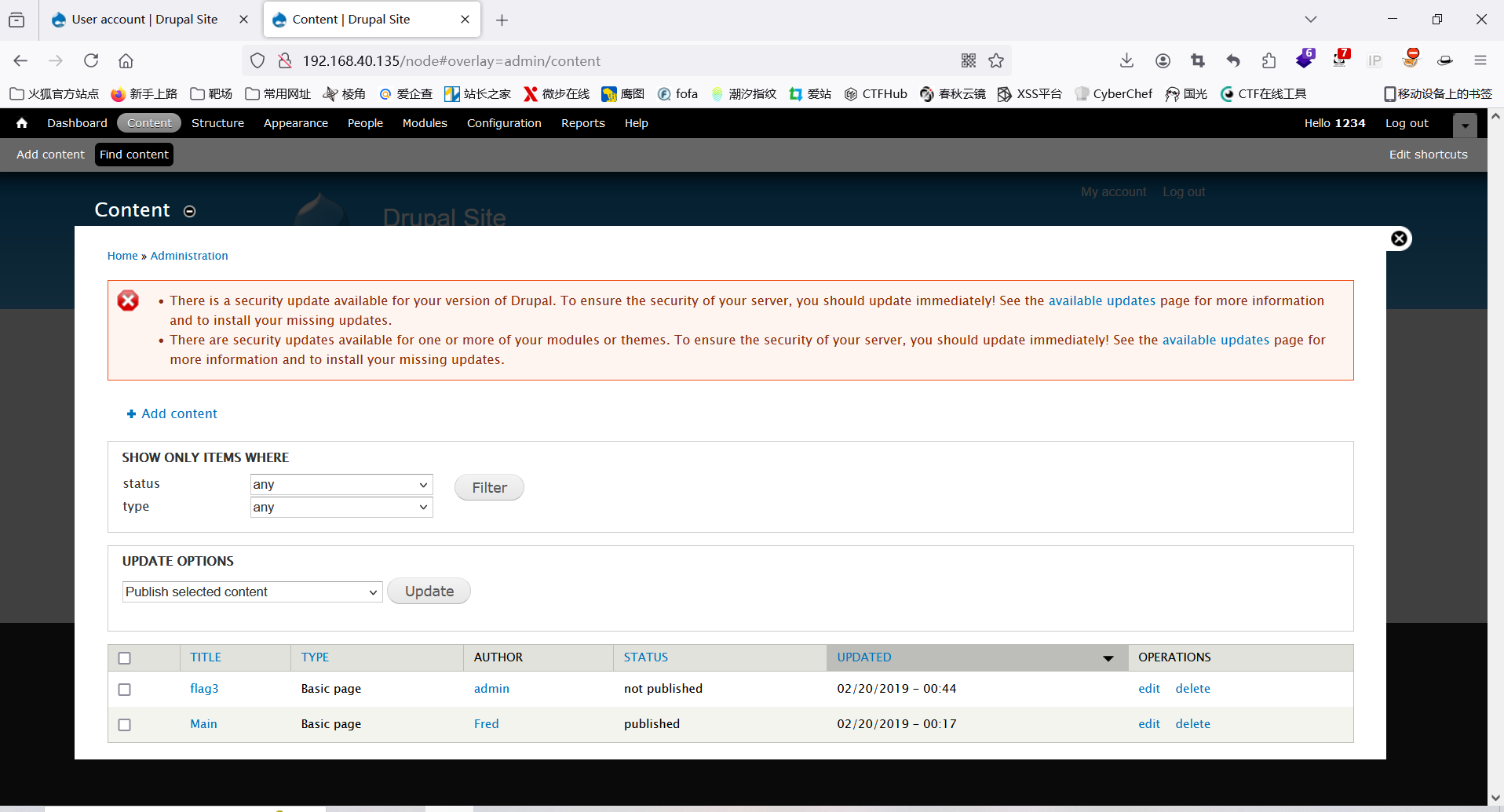Screen dimensions: 1504x812
Task: Click the crop screenshot toolbar icon
Action: click(x=1198, y=60)
